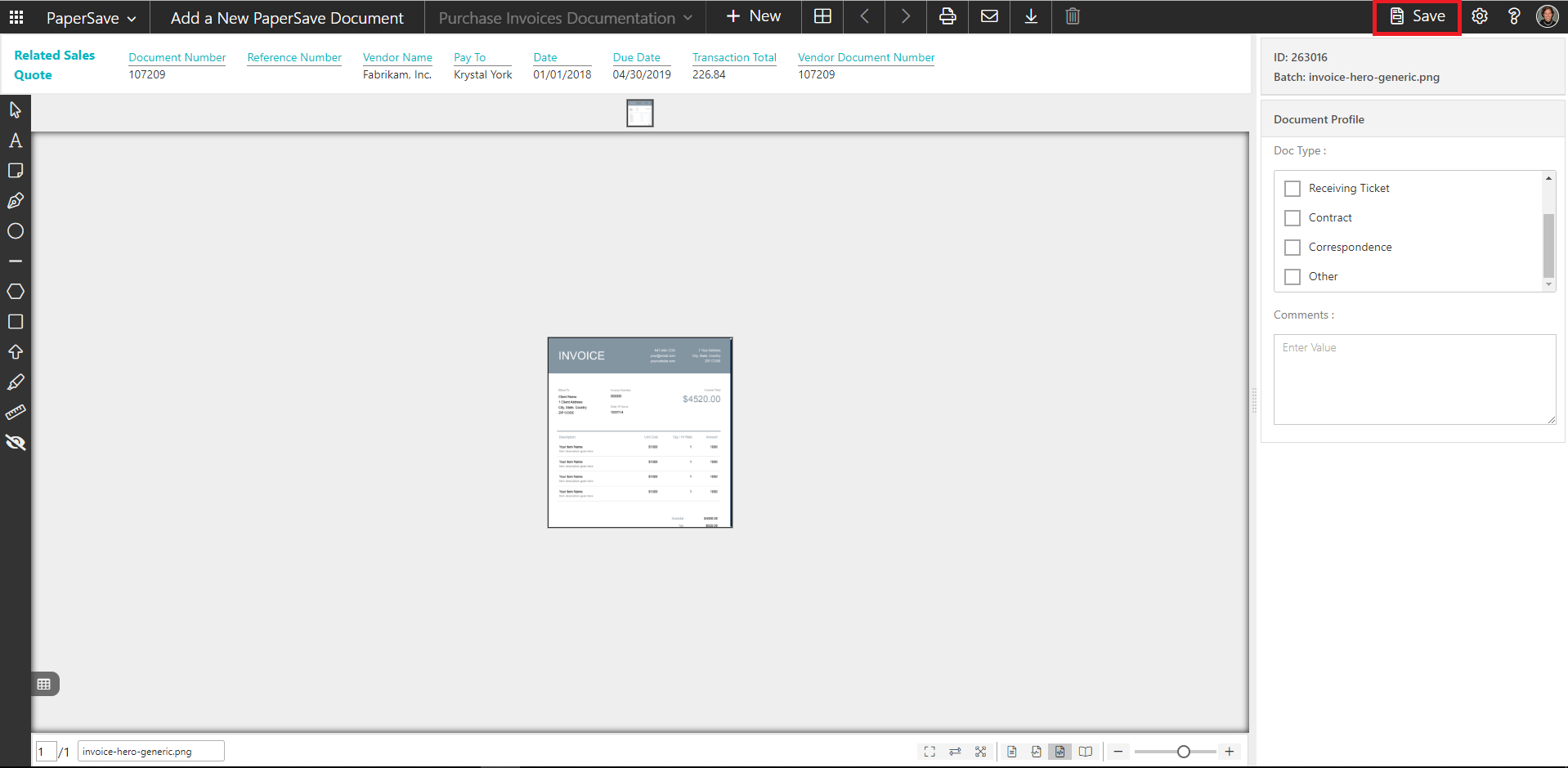Go to previous document arrow
The height and width of the screenshot is (768, 1568).
(x=864, y=16)
